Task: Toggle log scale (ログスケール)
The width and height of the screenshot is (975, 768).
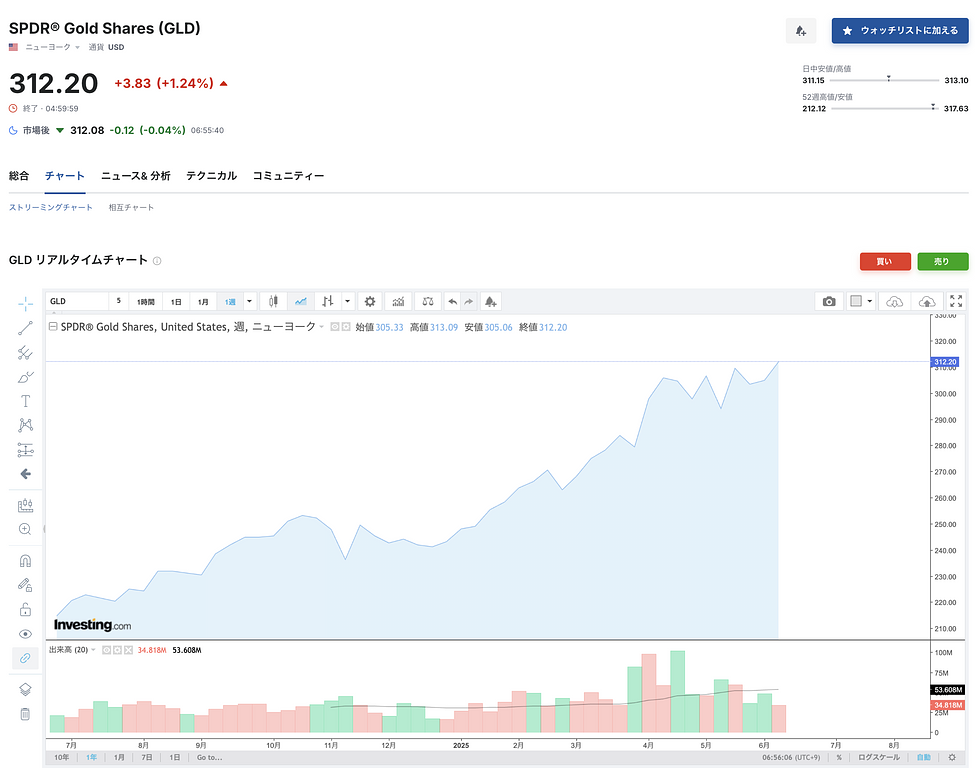Action: coord(877,758)
